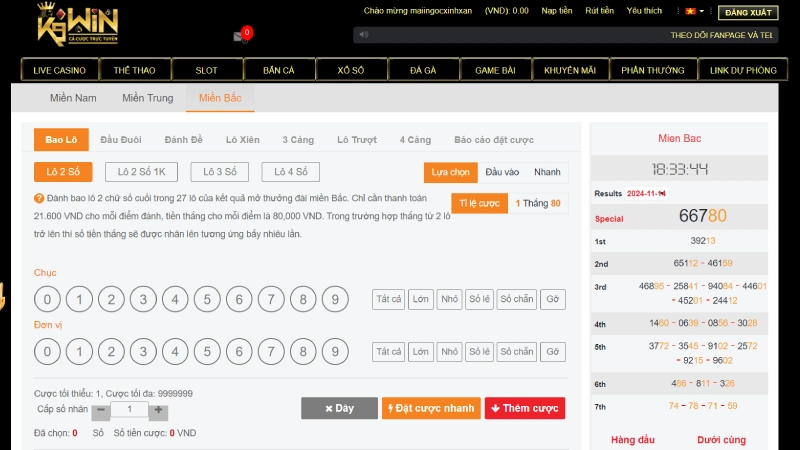Image resolution: width=800 pixels, height=450 pixels.
Task: Click Thêm cược add bet button
Action: coord(525,408)
